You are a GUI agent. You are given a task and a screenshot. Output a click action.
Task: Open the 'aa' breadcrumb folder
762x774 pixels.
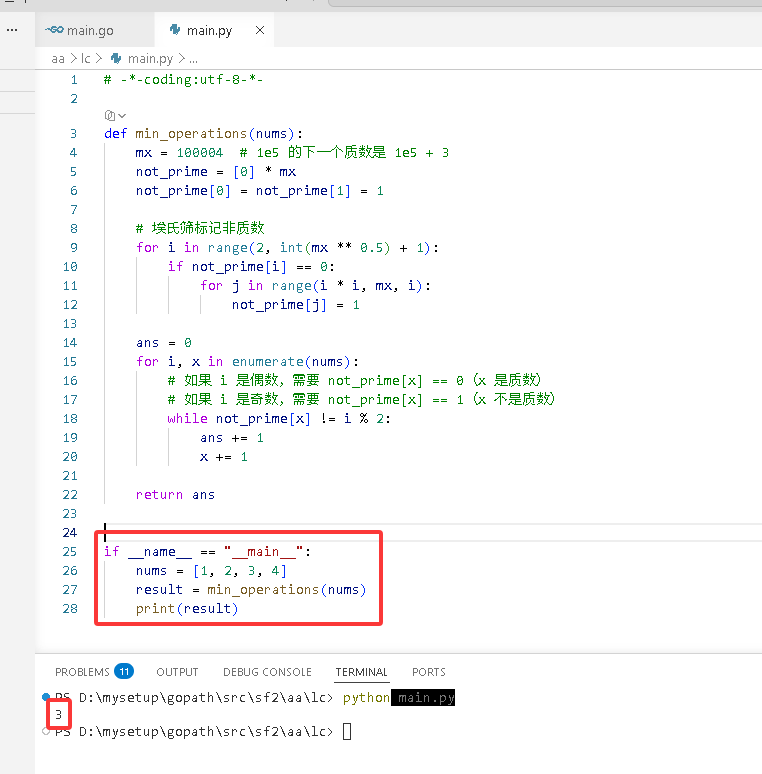point(58,59)
